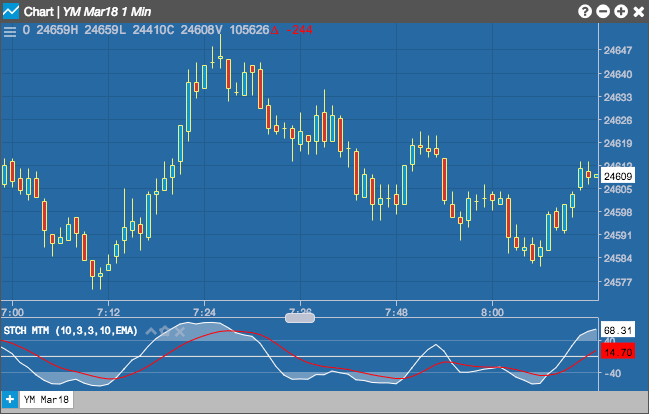Click the panel divider resize handle
649x414 pixels.
(300, 318)
